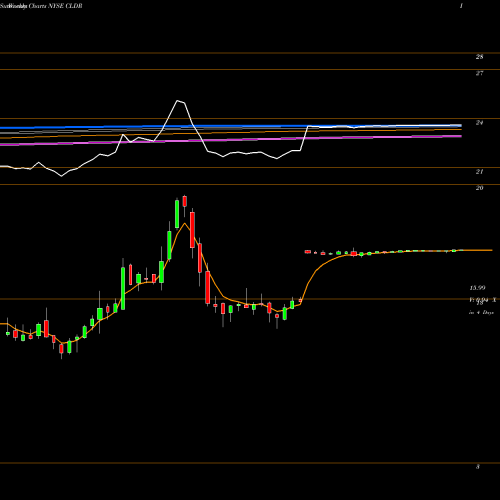Screen dimensions: 500x500
Task: Click the red candlestick at the highest price peak
Action: pos(185,201)
